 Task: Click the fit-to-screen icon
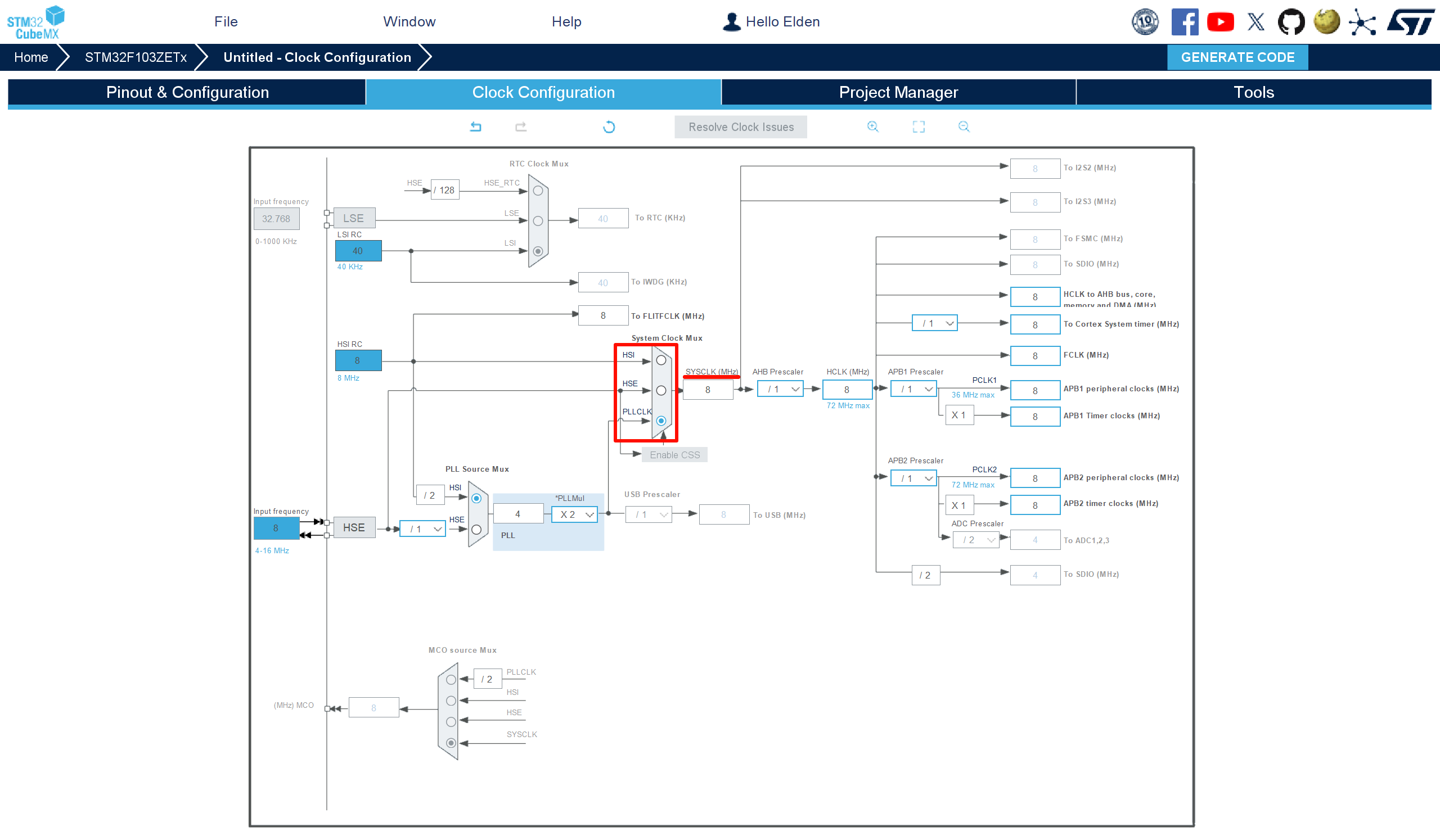pos(919,127)
